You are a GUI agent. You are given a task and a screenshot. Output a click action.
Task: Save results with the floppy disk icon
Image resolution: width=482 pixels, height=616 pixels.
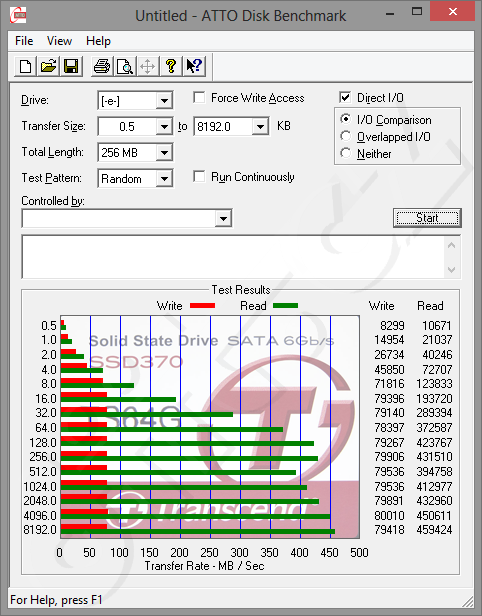click(x=71, y=66)
